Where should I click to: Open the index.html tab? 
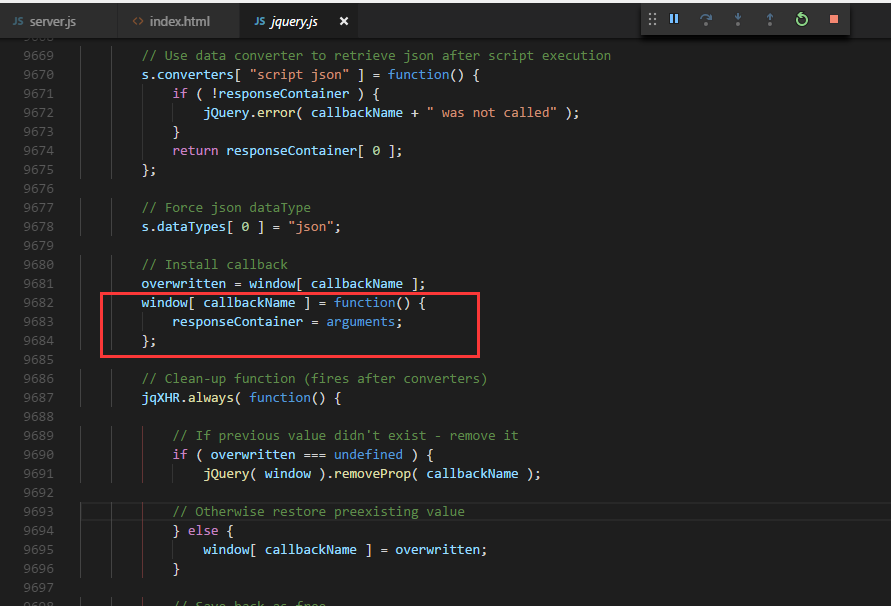pyautogui.click(x=172, y=21)
